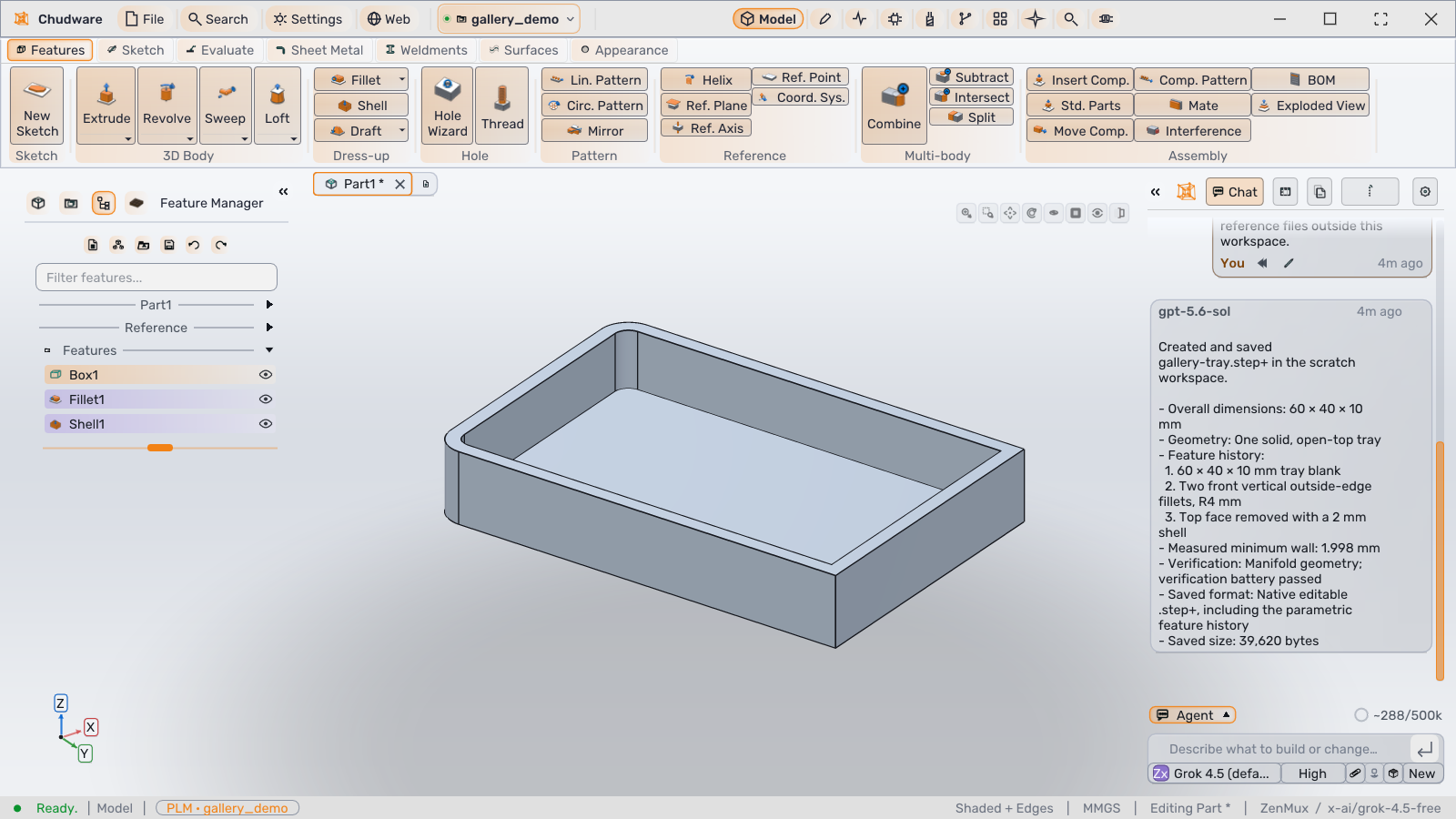Switch to the Sheet Metal ribbon tab
The height and width of the screenshot is (819, 1456).
(x=318, y=50)
